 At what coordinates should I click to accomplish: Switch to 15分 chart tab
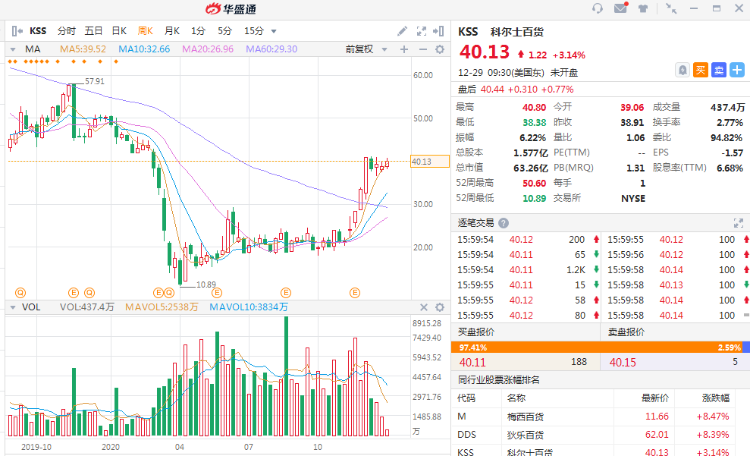click(x=254, y=31)
